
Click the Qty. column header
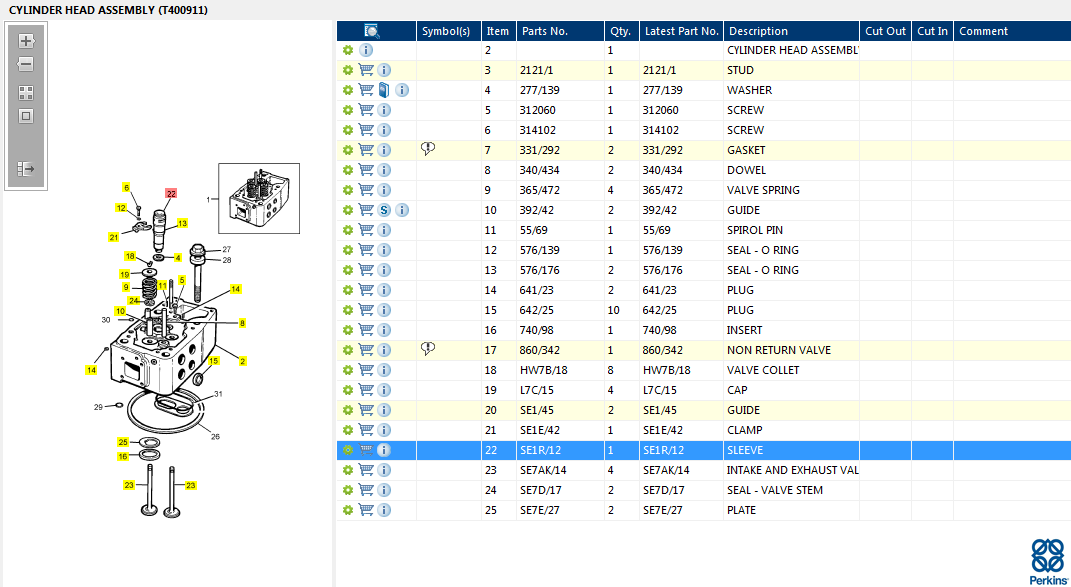620,31
